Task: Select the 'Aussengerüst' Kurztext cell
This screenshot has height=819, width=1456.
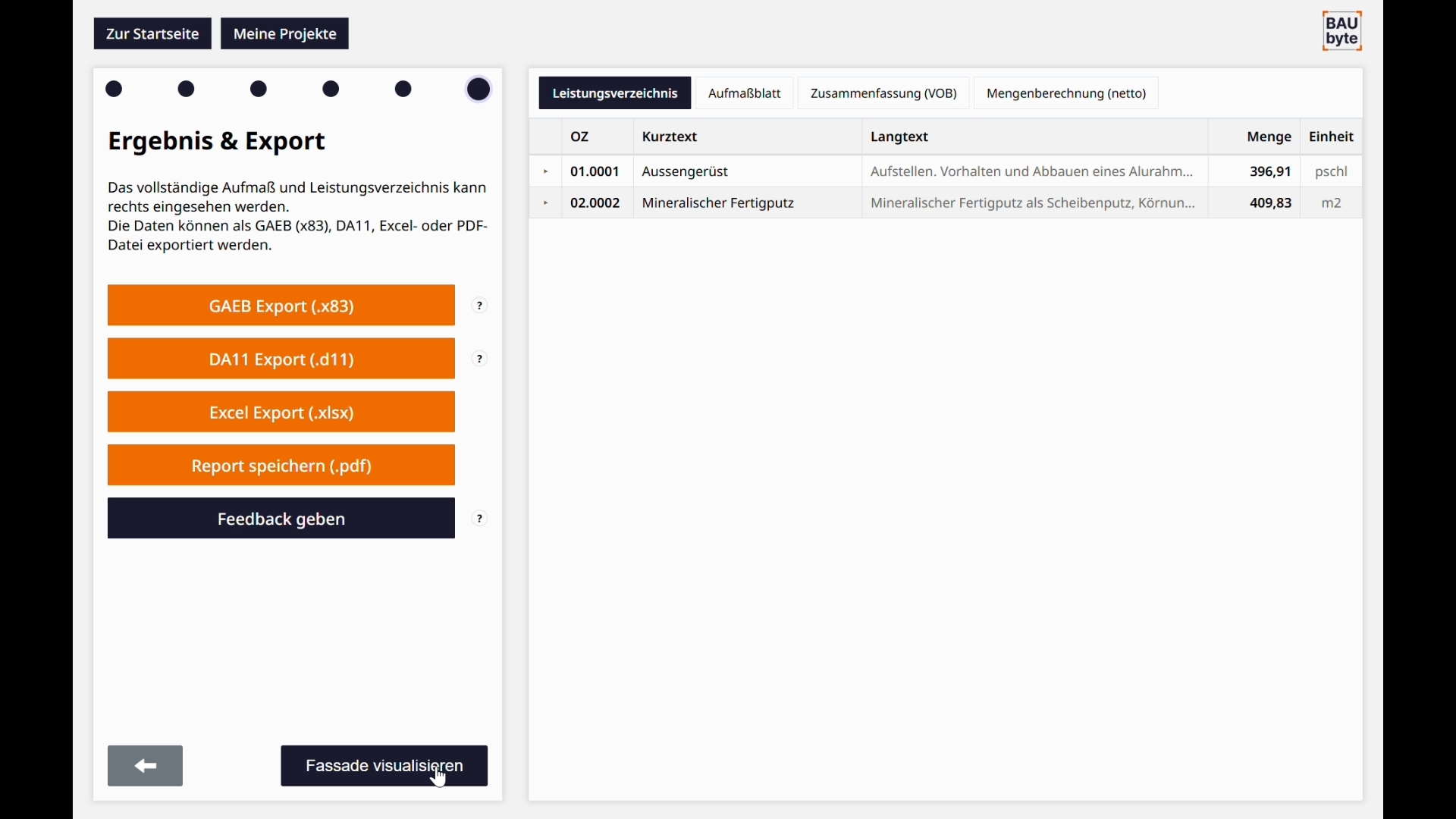Action: (747, 172)
